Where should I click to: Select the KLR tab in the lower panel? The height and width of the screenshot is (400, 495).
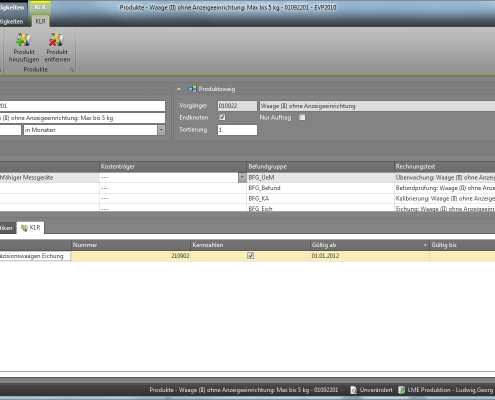coord(31,228)
